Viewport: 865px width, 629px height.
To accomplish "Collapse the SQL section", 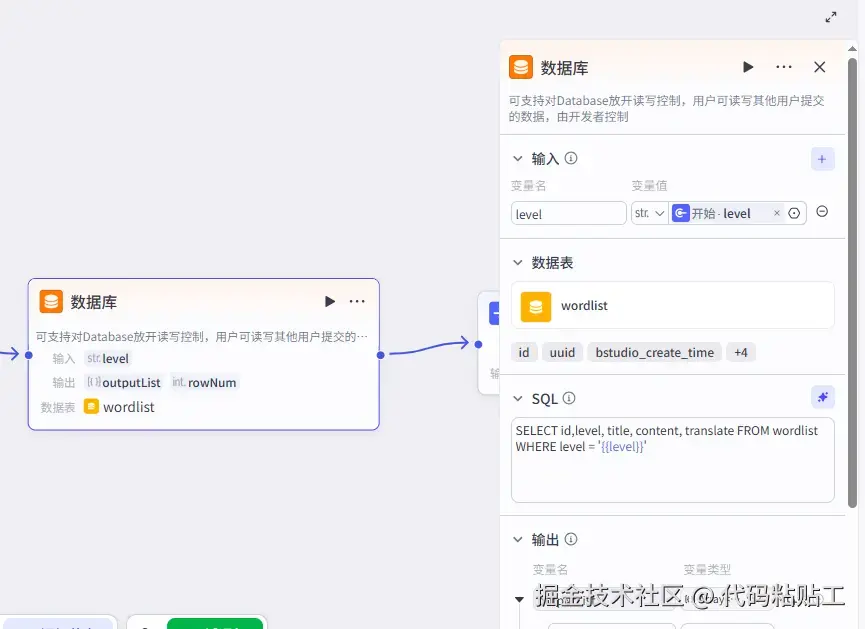I will (517, 398).
